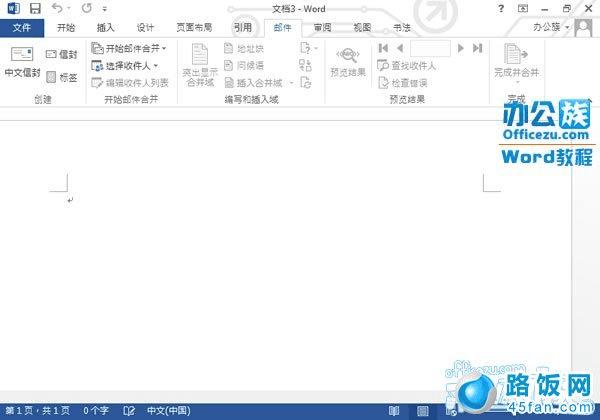The image size is (600, 420).
Task: Click the language 中文(中国) indicator
Action: (x=169, y=411)
